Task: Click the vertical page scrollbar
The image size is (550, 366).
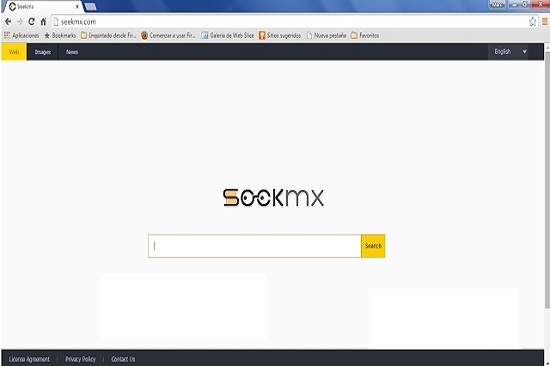Action: click(x=547, y=180)
